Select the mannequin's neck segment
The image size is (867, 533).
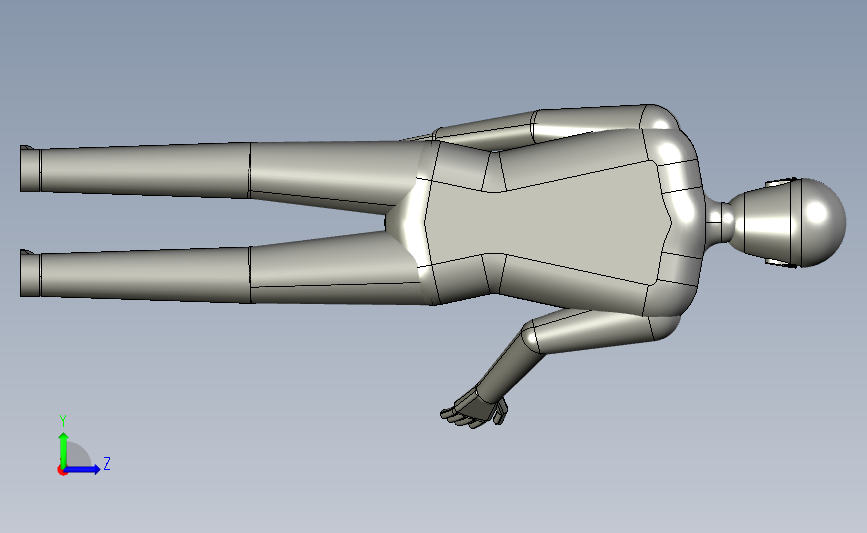pyautogui.click(x=719, y=223)
